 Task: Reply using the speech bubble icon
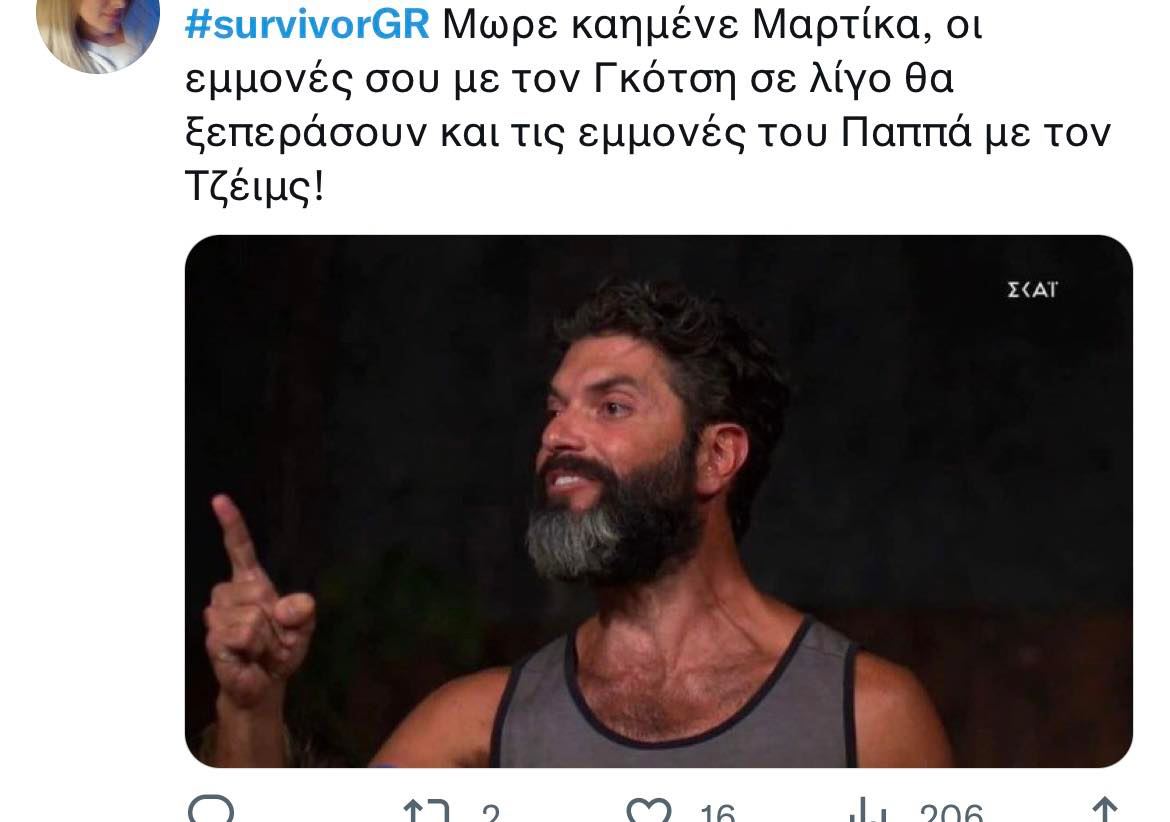click(x=210, y=809)
